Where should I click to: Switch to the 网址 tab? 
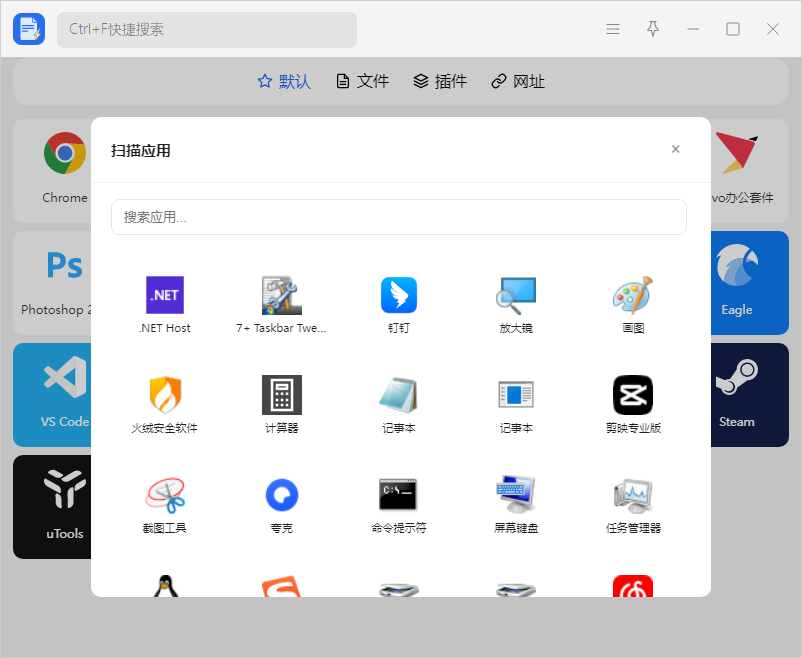click(518, 81)
